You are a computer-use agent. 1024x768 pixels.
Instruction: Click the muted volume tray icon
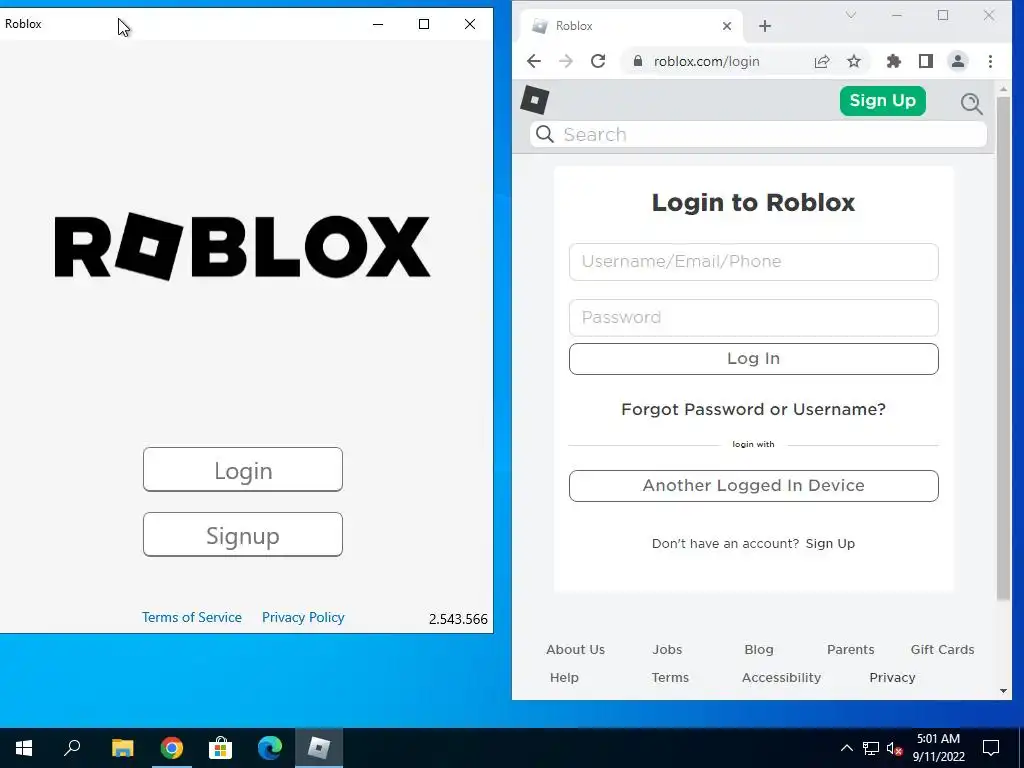[894, 748]
